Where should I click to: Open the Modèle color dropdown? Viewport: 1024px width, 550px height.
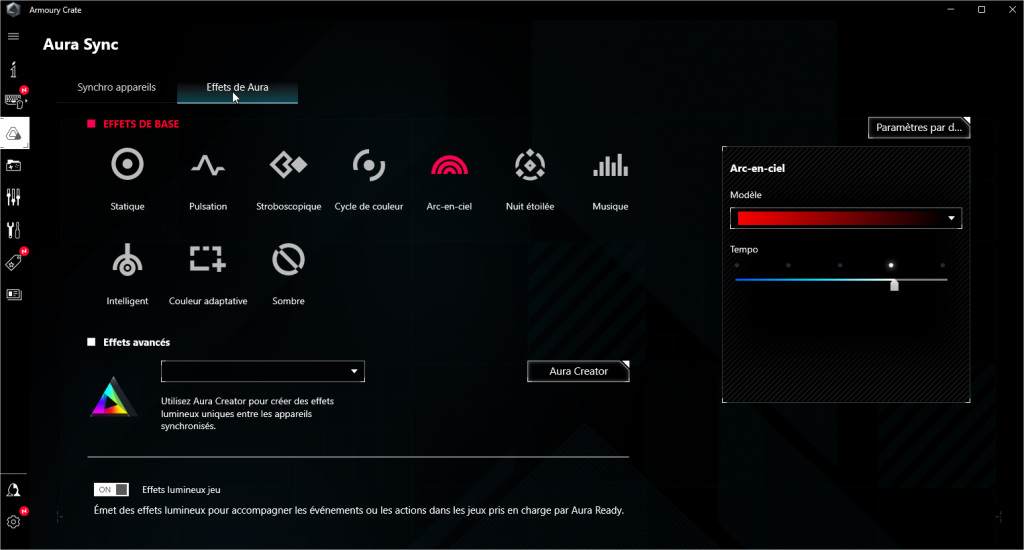845,218
